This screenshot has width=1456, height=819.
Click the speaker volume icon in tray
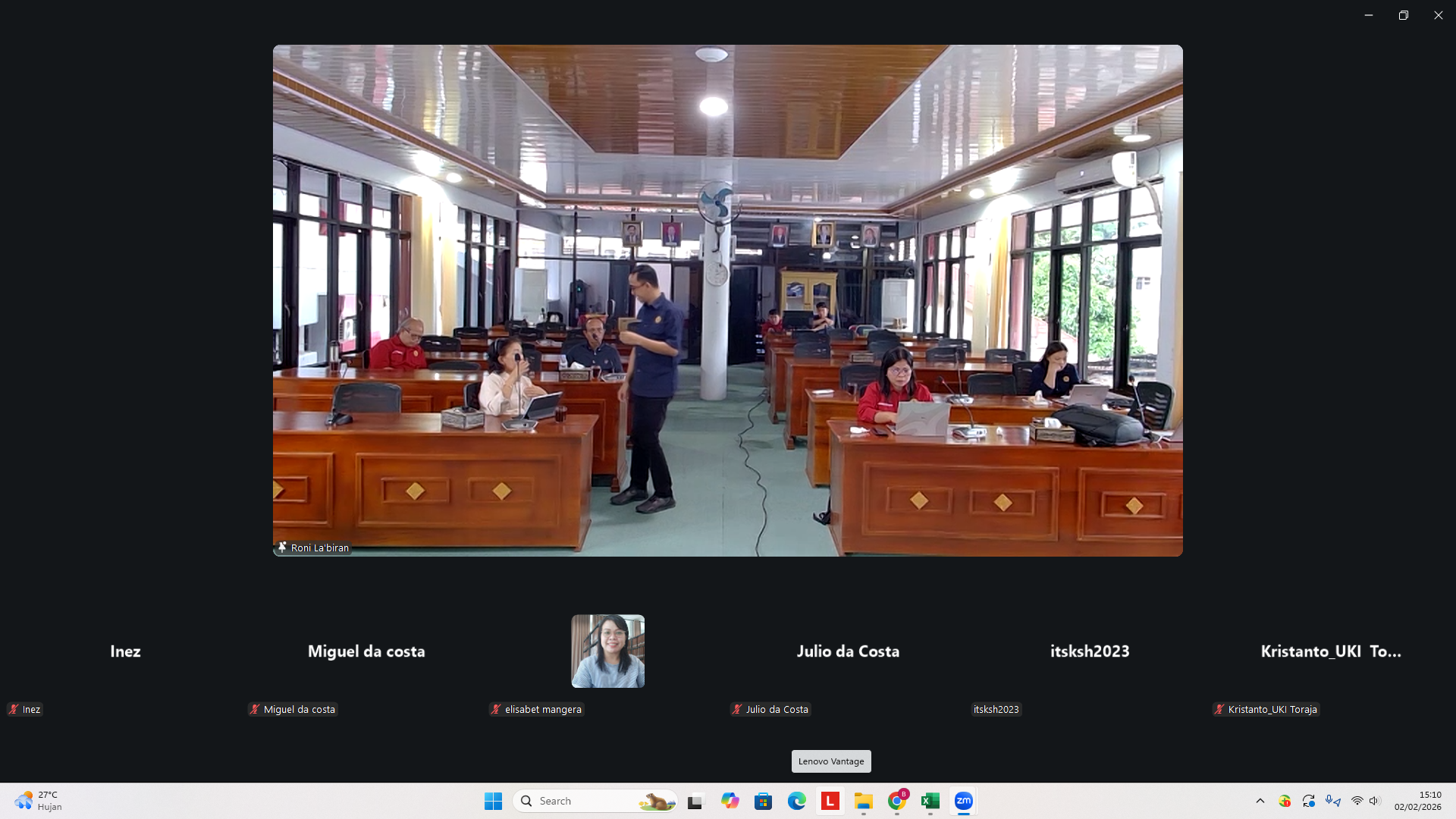1375,801
